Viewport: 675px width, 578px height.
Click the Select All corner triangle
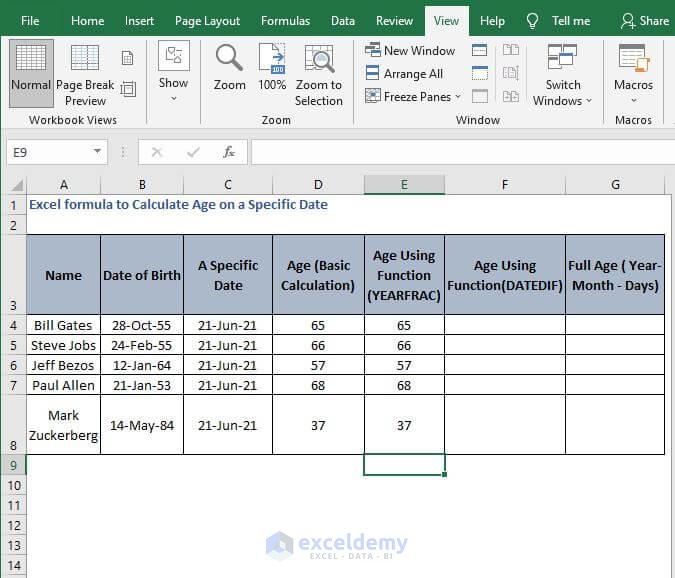(x=17, y=185)
